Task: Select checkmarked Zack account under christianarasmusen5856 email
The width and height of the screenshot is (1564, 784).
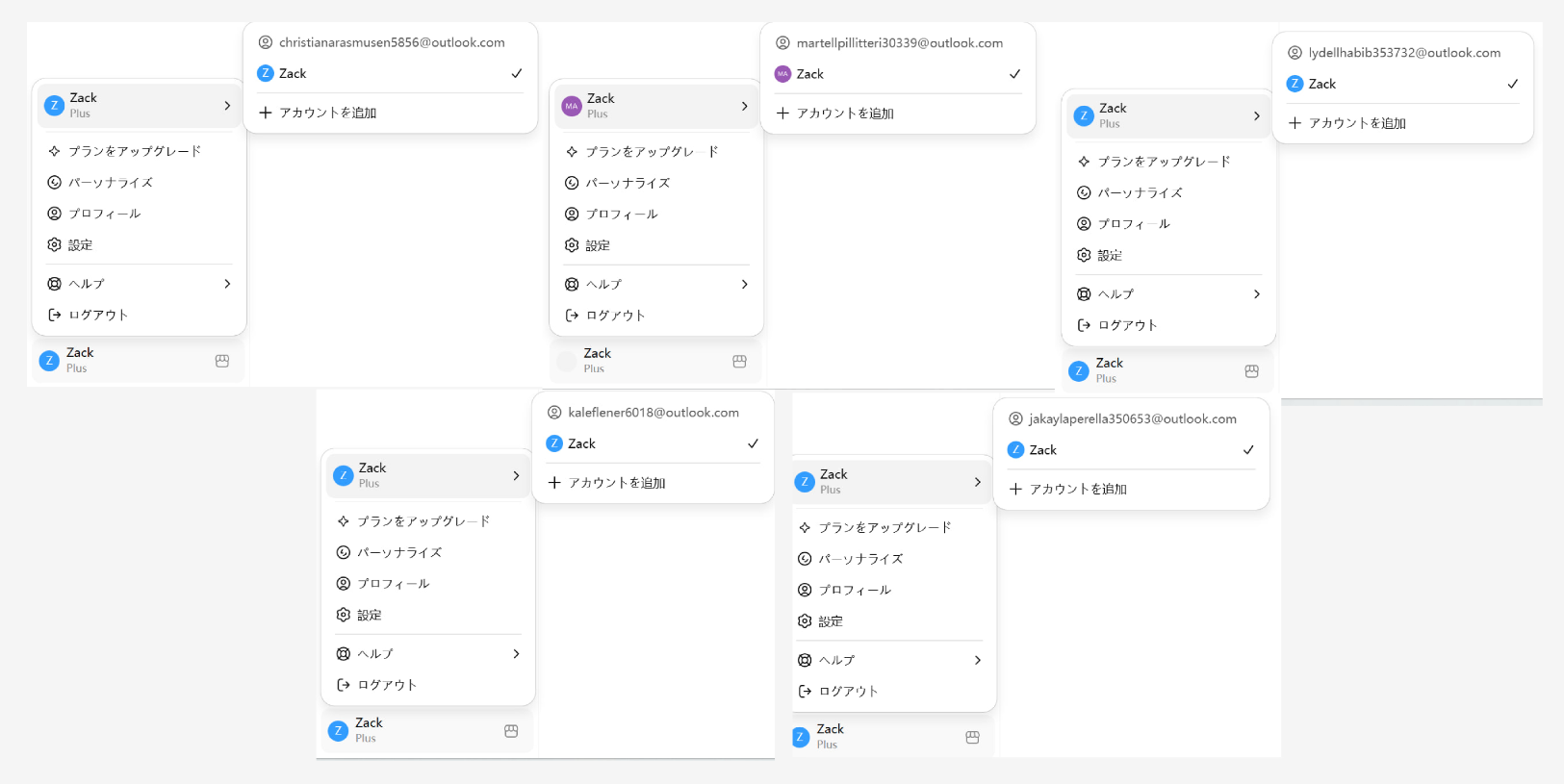Action: click(391, 73)
